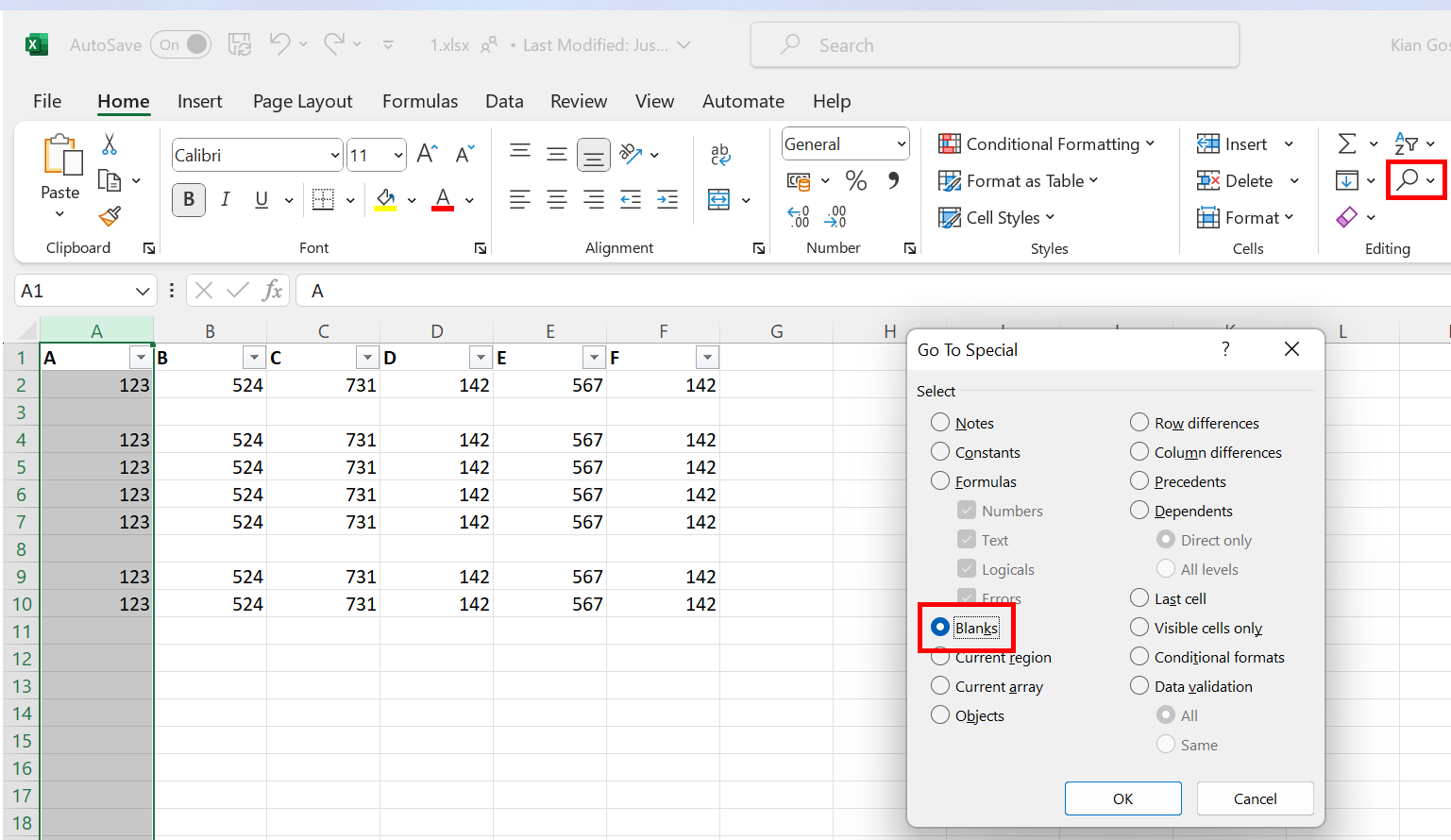
Task: Open Find & Select magnifier
Action: point(1408,179)
